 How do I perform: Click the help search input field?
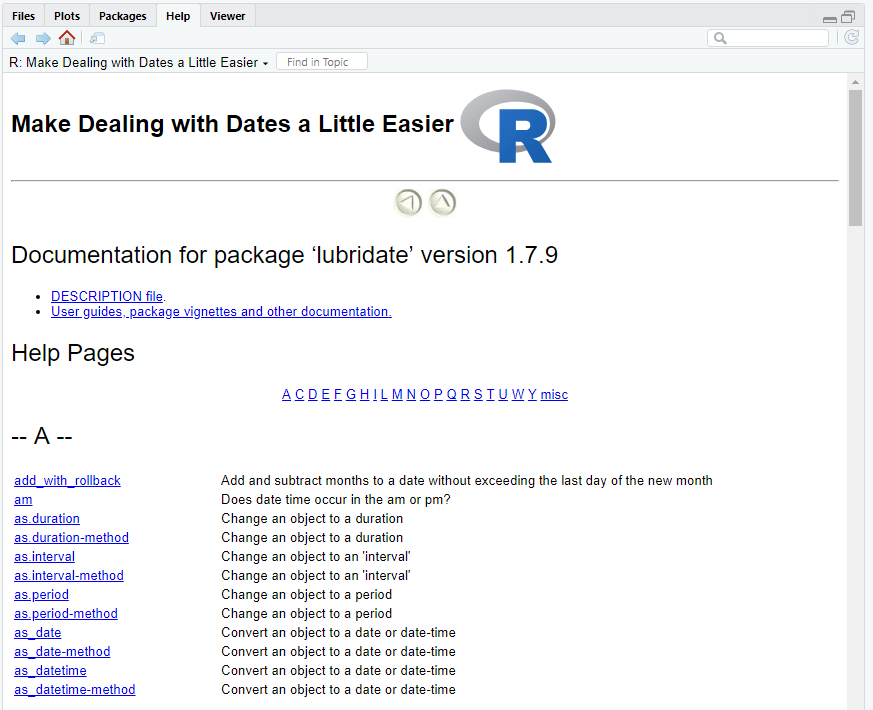point(768,38)
